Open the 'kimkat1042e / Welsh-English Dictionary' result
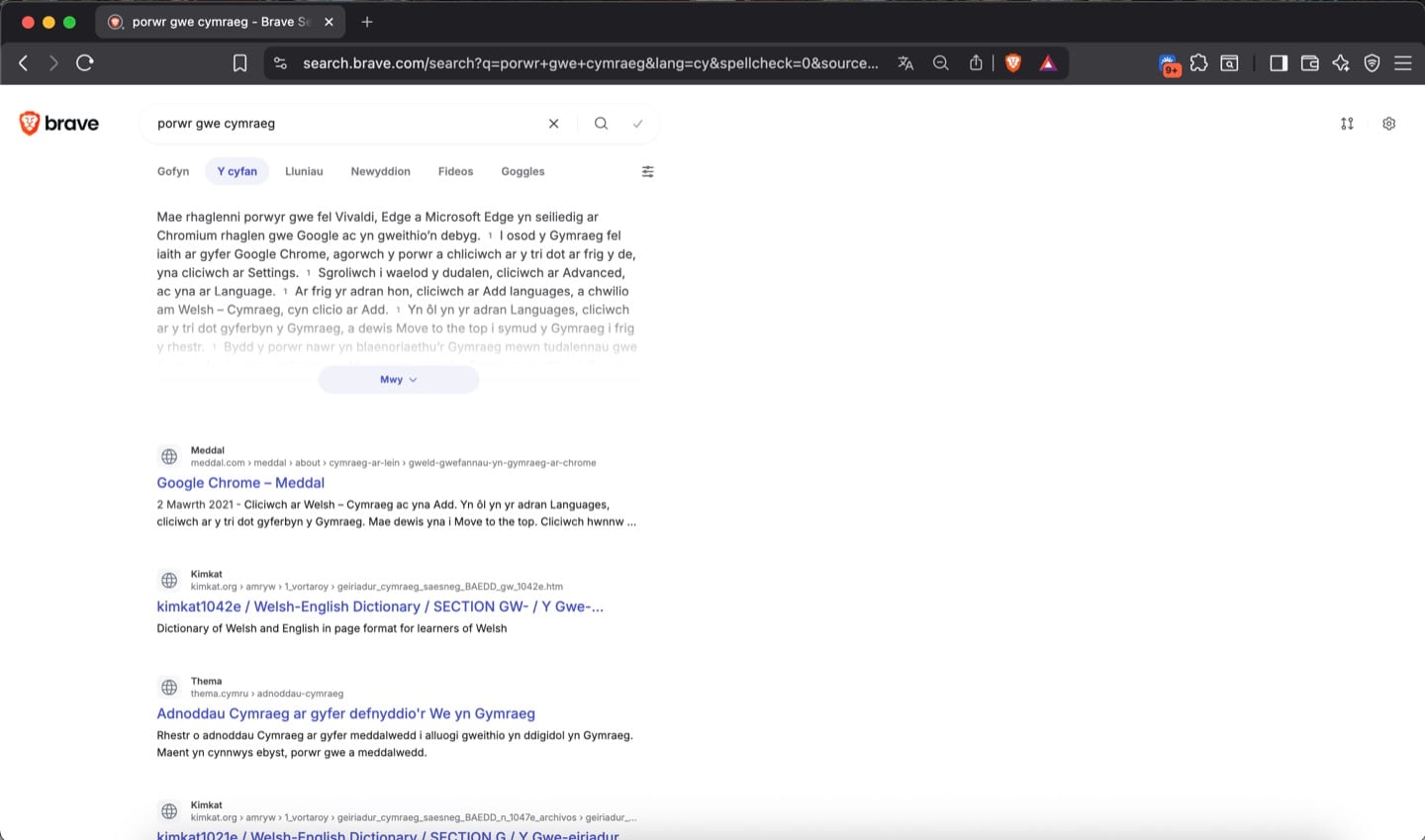The height and width of the screenshot is (840, 1425). (x=380, y=607)
